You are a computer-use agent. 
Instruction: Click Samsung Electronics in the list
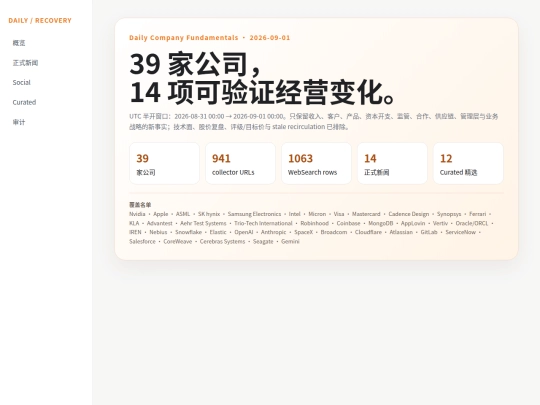point(254,214)
